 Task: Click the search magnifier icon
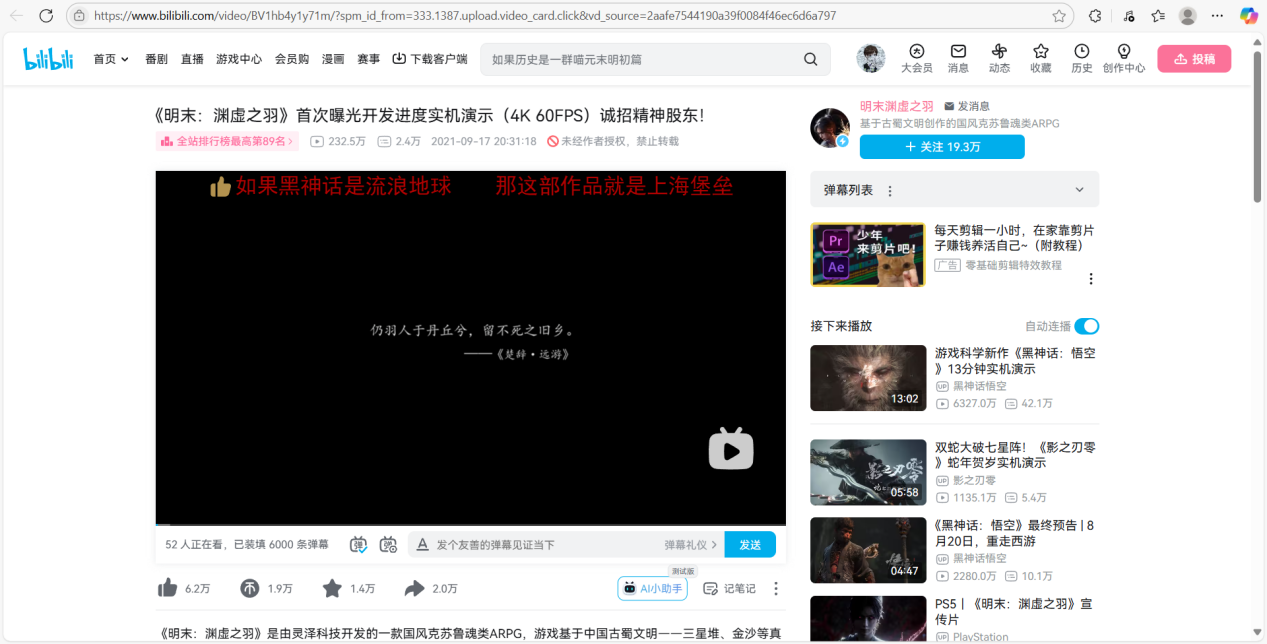(811, 59)
